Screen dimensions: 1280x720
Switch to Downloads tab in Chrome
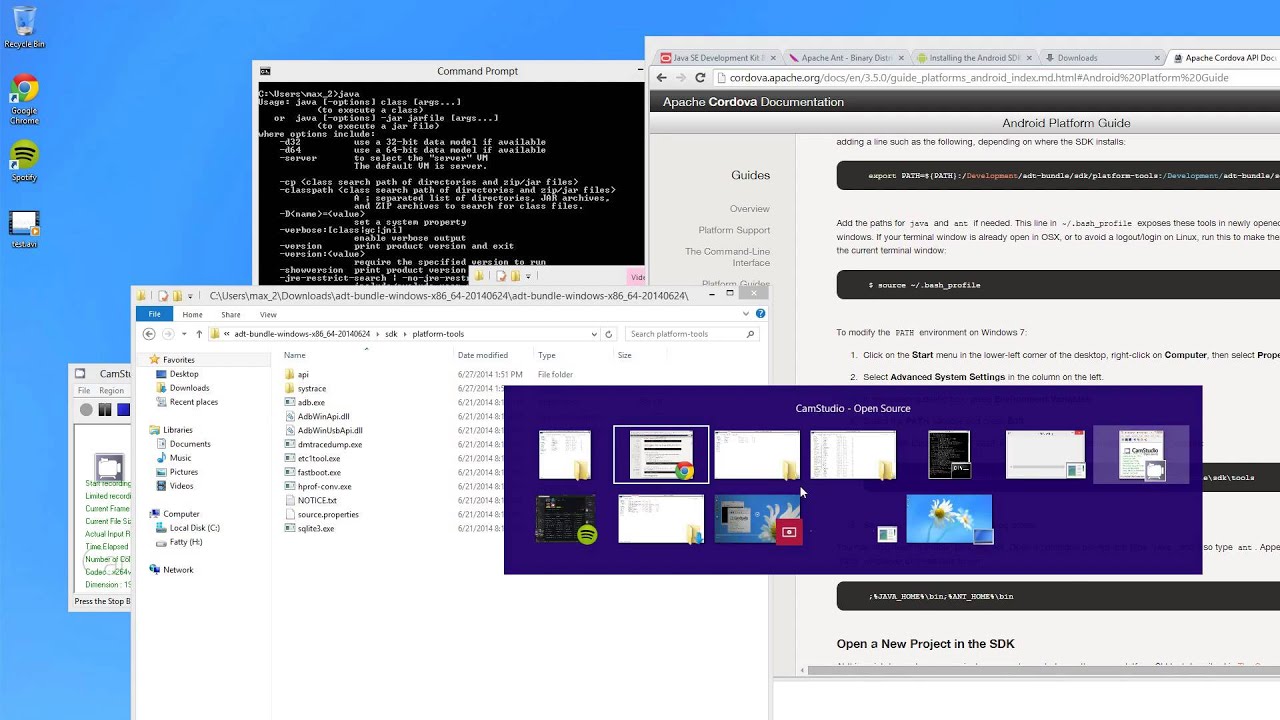pyautogui.click(x=1102, y=58)
